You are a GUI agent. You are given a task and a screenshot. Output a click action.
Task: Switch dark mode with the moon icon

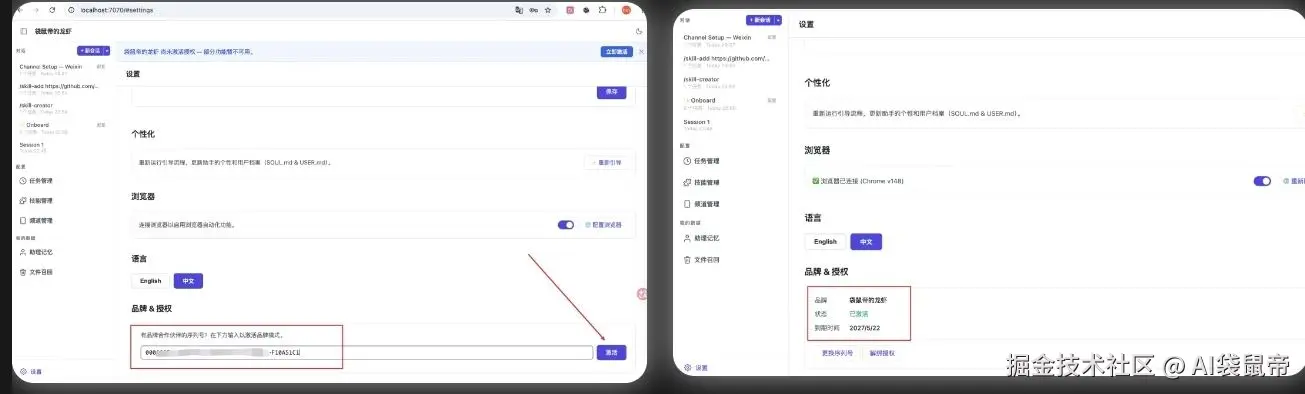[639, 32]
